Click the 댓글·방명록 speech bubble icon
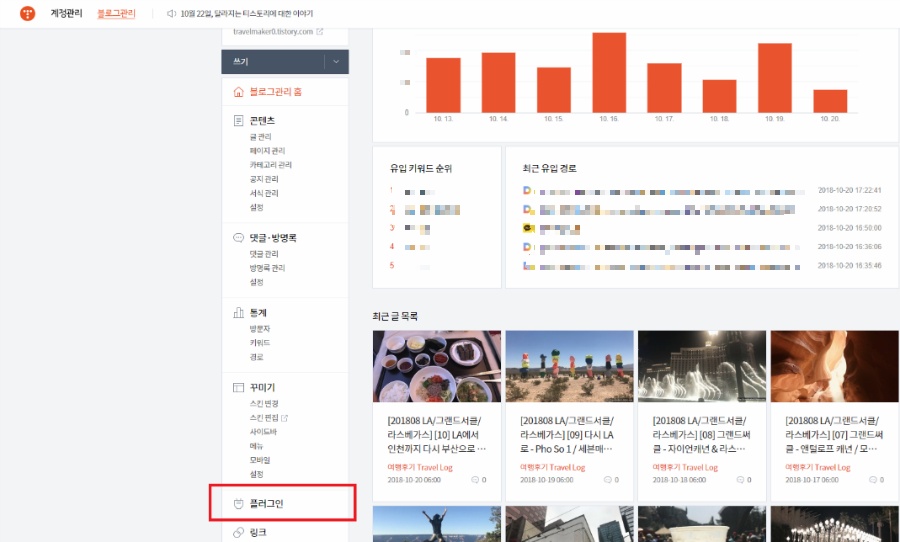This screenshot has width=900, height=542. coord(238,238)
